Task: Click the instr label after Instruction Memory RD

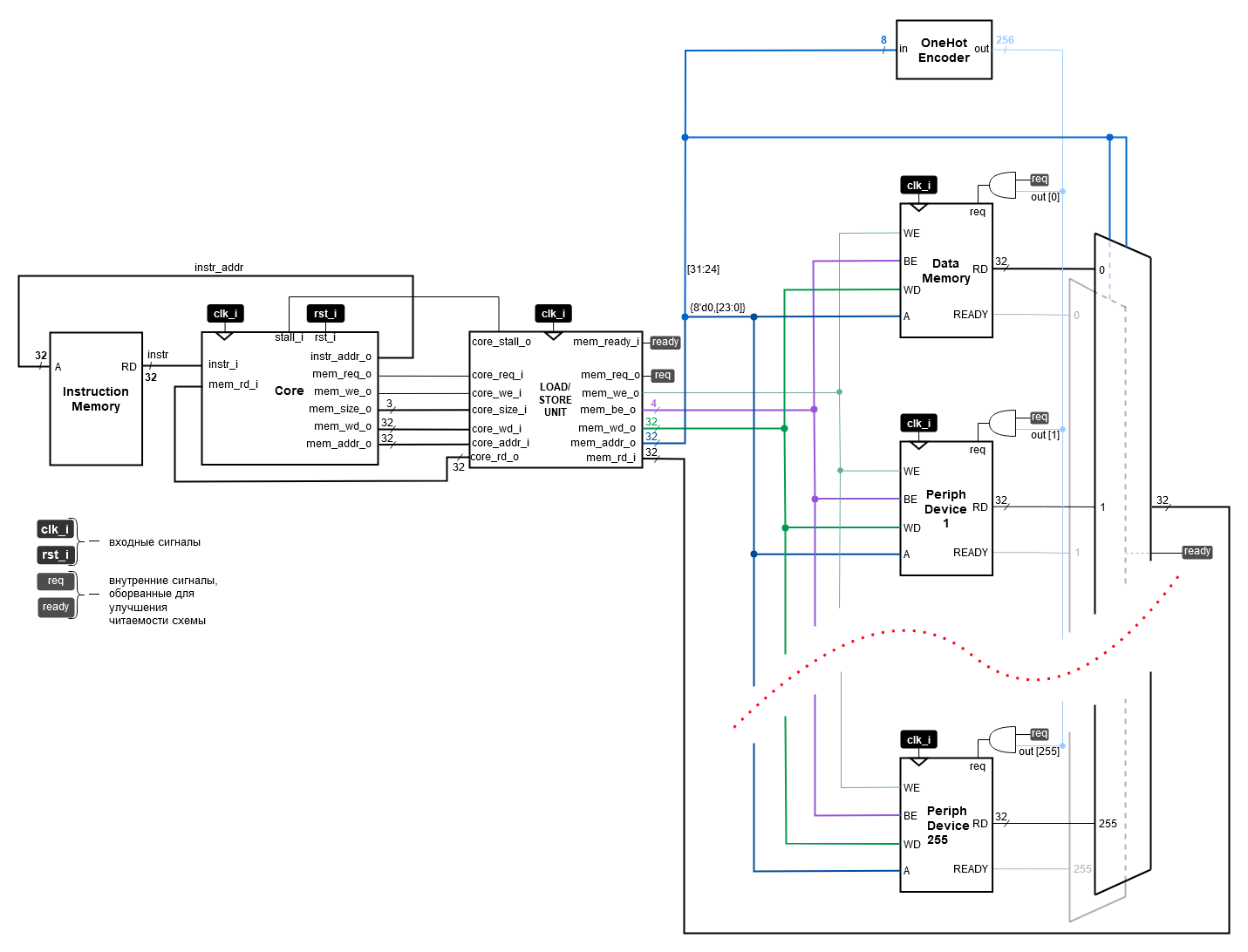Action: [x=158, y=355]
